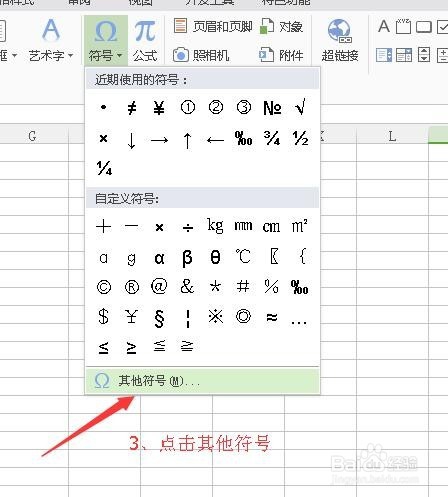Insert 页眉和页脚 header and footer
The height and width of the screenshot is (497, 448).
pyautogui.click(x=213, y=26)
